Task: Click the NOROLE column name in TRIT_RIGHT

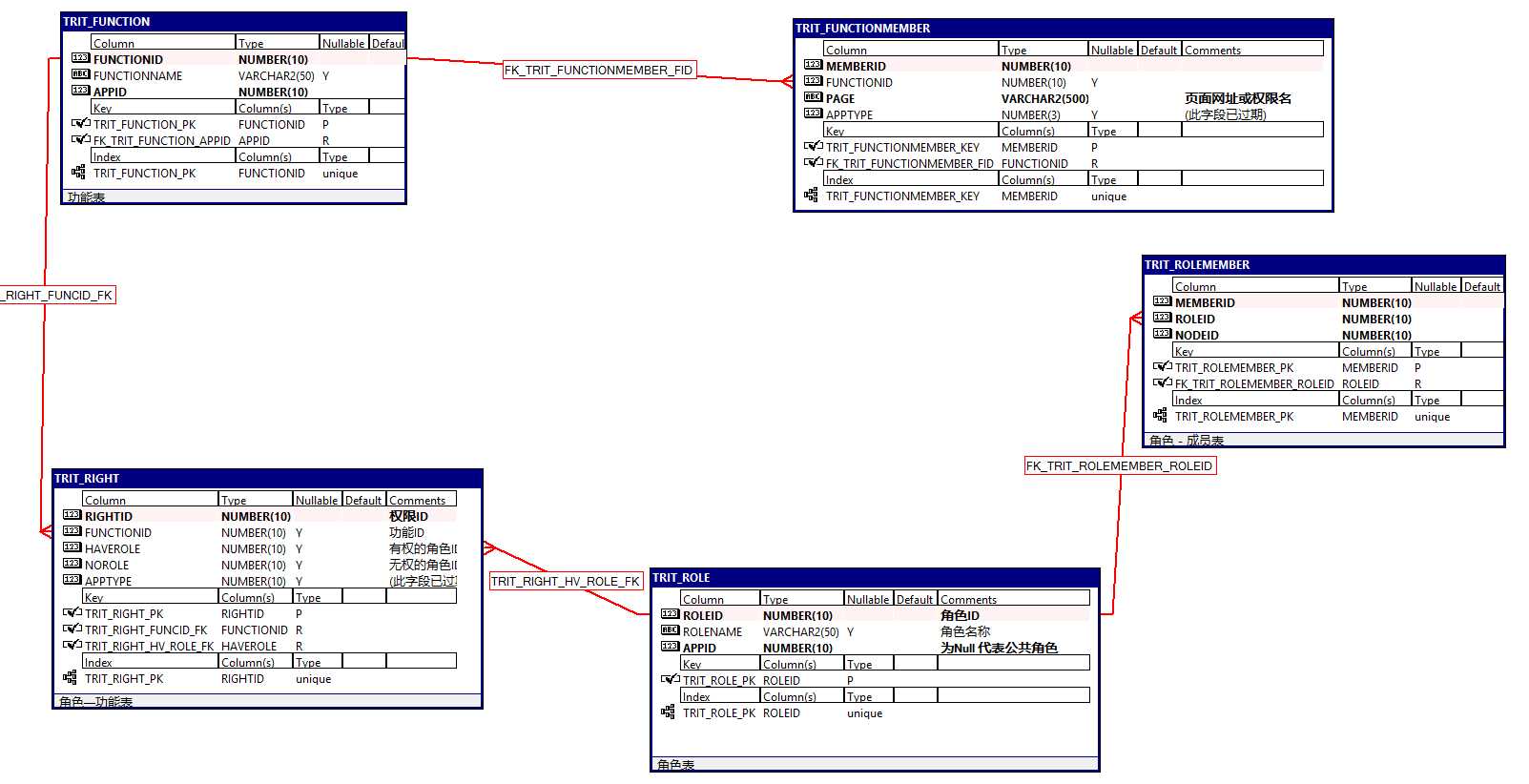Action: pyautogui.click(x=107, y=565)
